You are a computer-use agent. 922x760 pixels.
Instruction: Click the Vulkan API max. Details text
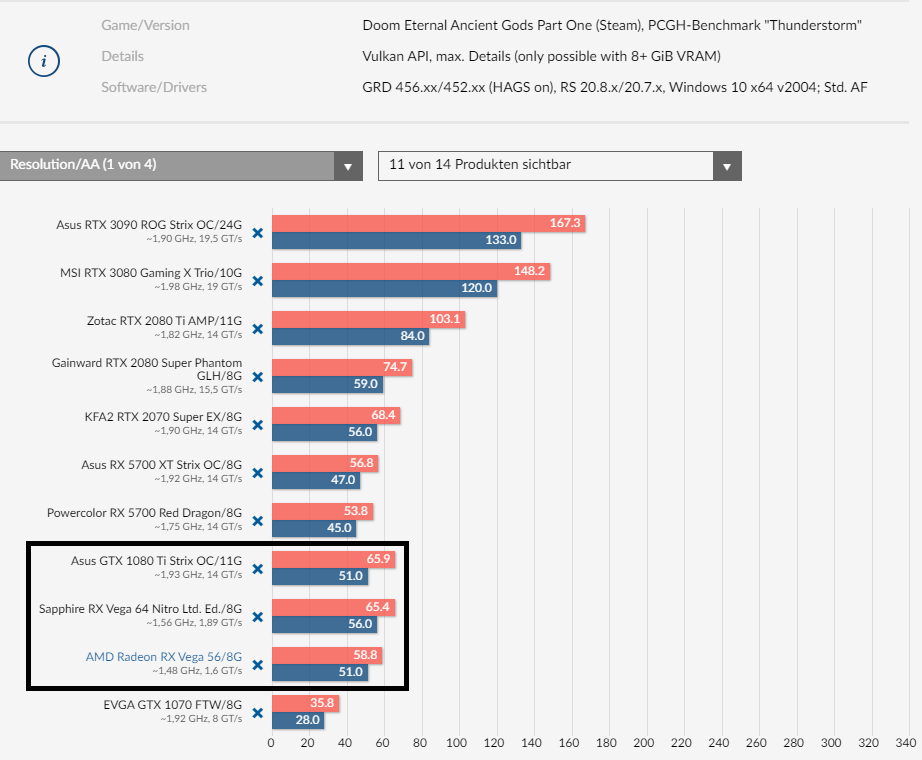click(x=542, y=56)
